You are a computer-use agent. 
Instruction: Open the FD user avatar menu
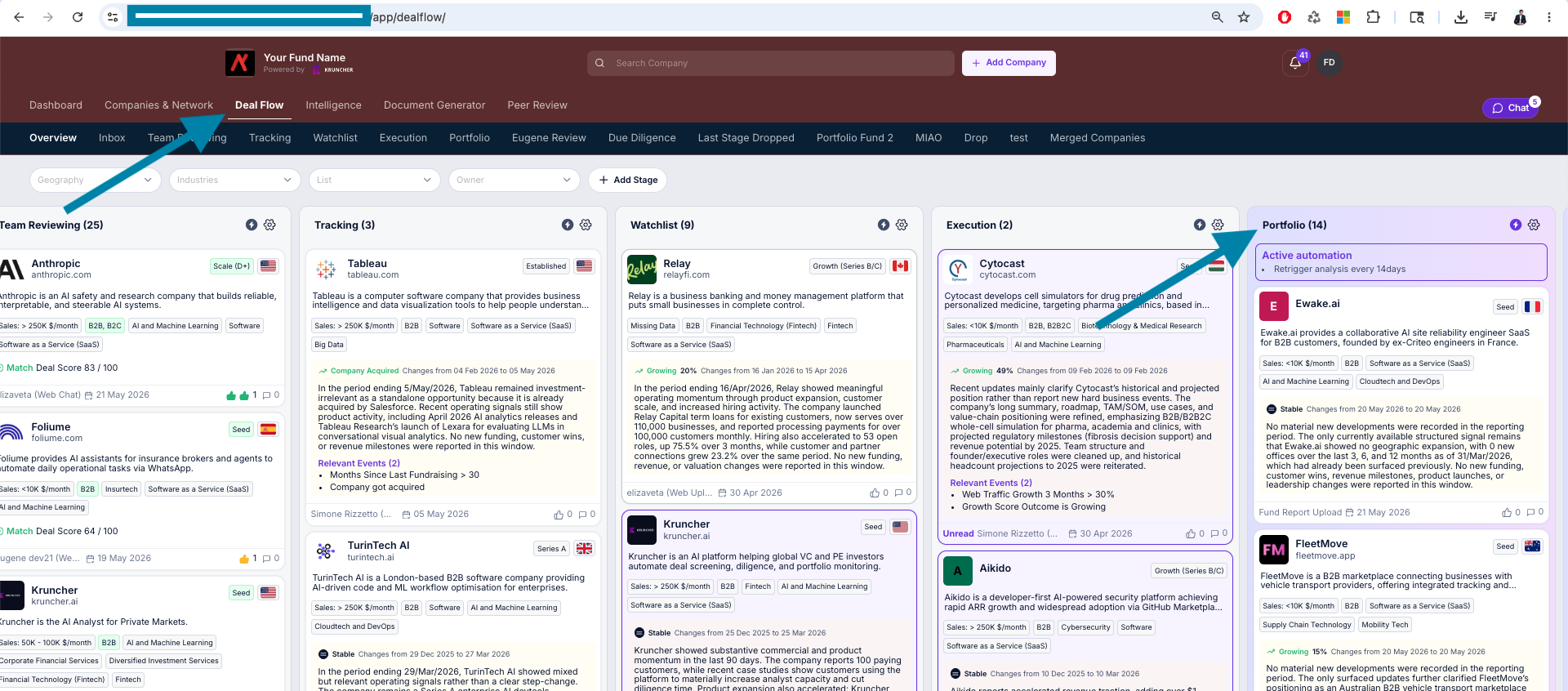point(1329,63)
